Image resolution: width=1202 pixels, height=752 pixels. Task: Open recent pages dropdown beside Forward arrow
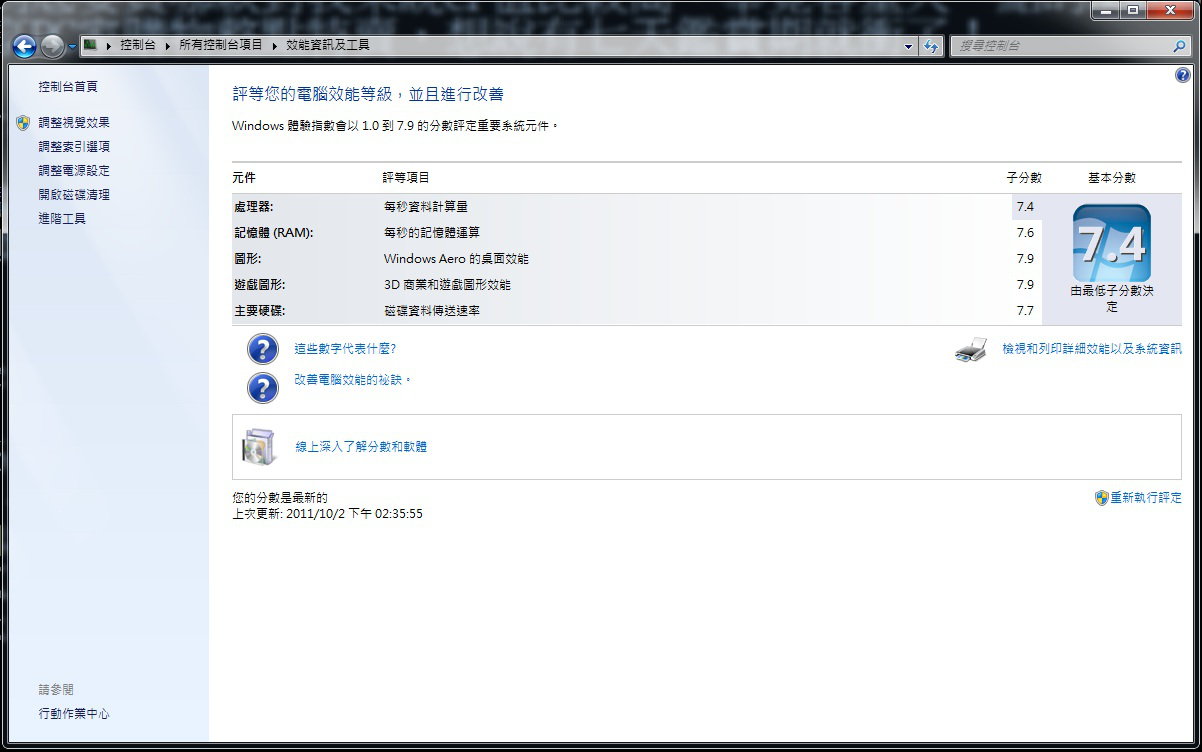(x=72, y=47)
